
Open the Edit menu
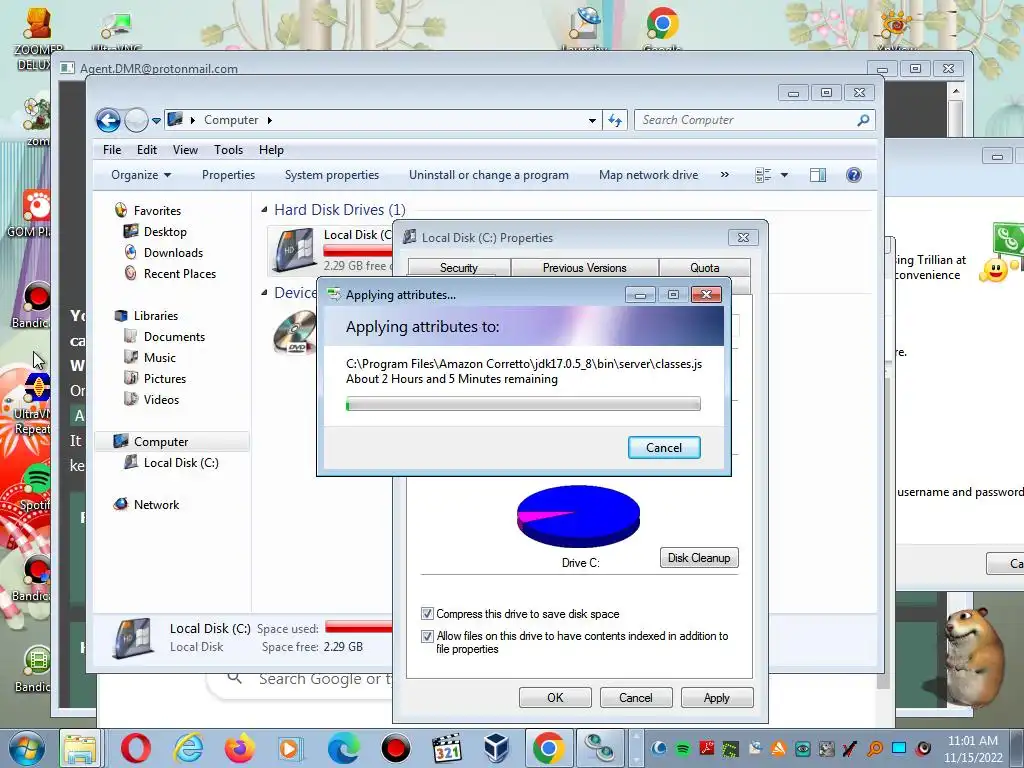(147, 150)
